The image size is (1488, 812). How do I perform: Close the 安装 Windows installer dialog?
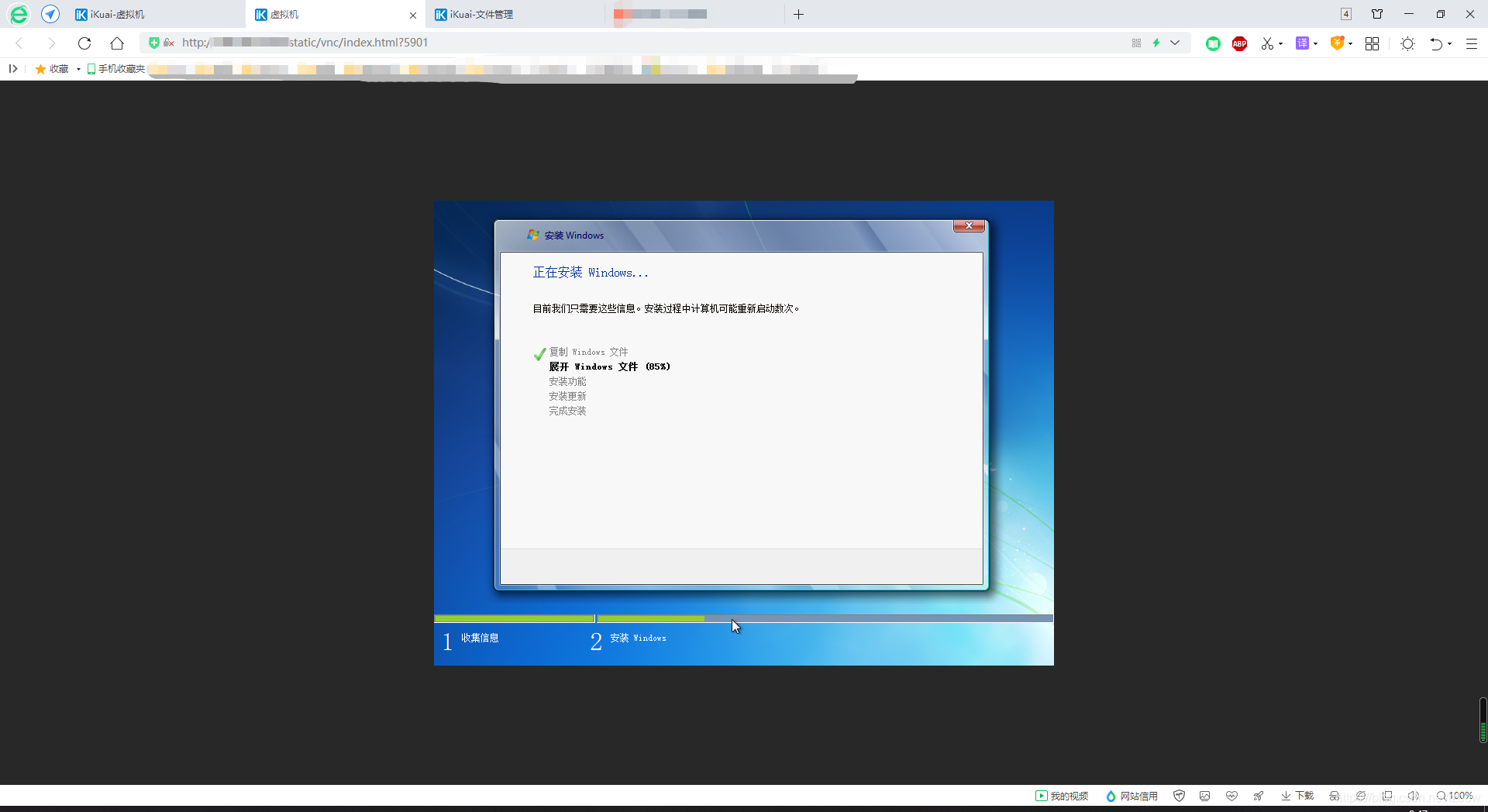click(969, 225)
